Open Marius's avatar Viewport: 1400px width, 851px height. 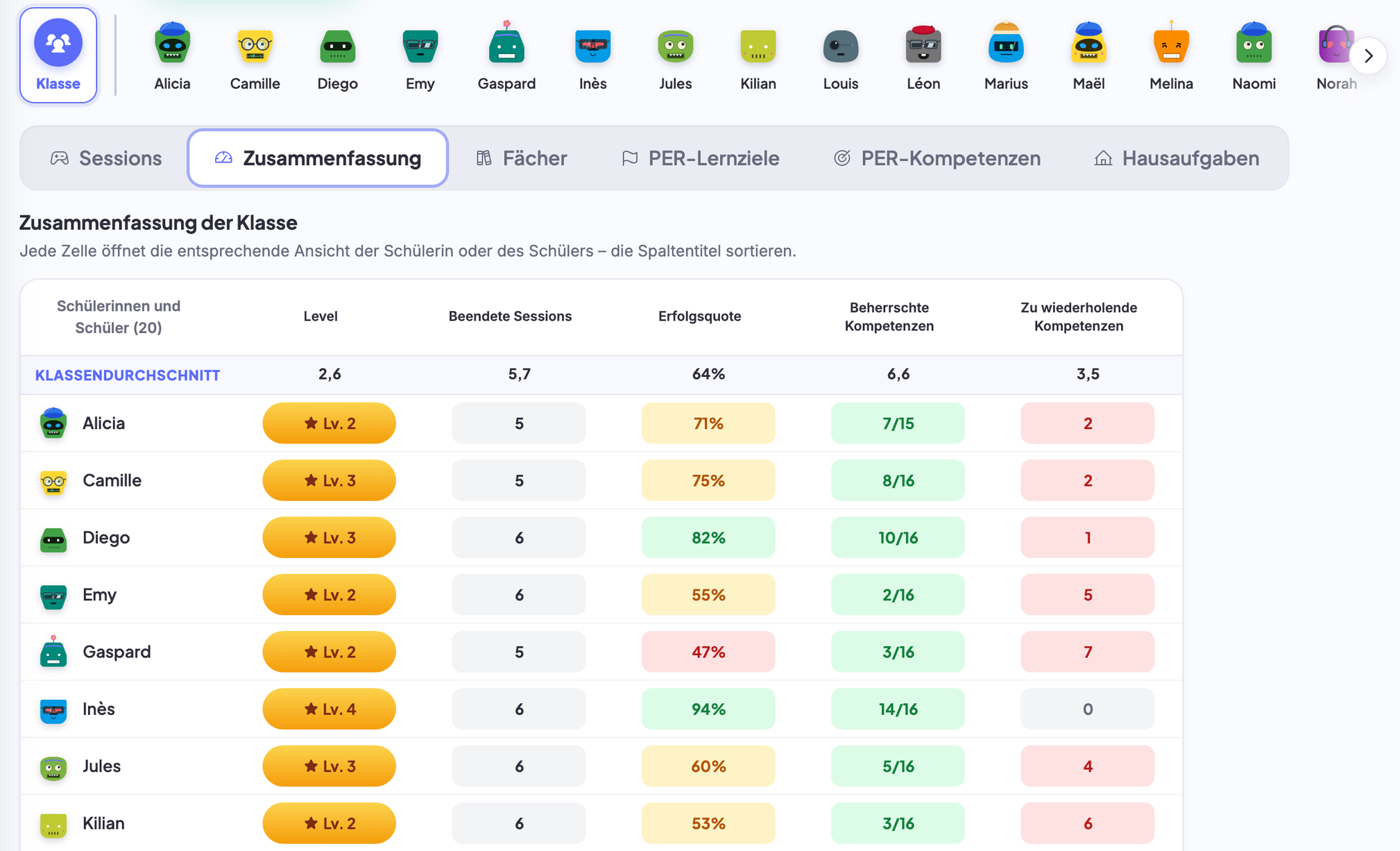pos(1006,56)
